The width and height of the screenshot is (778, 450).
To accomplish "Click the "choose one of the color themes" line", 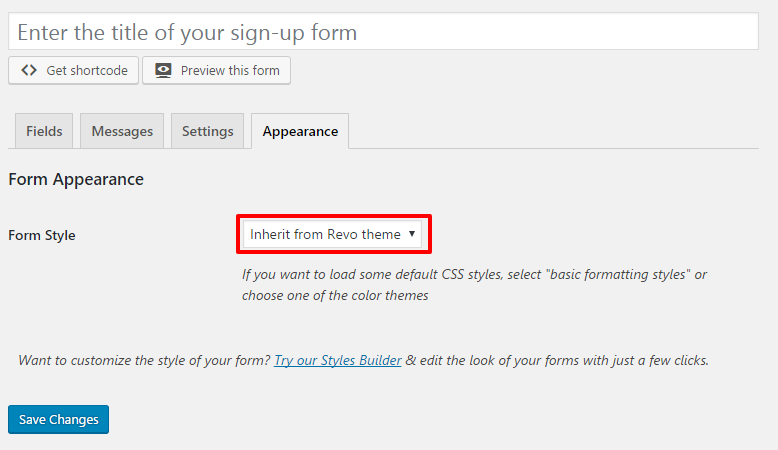I will point(335,295).
